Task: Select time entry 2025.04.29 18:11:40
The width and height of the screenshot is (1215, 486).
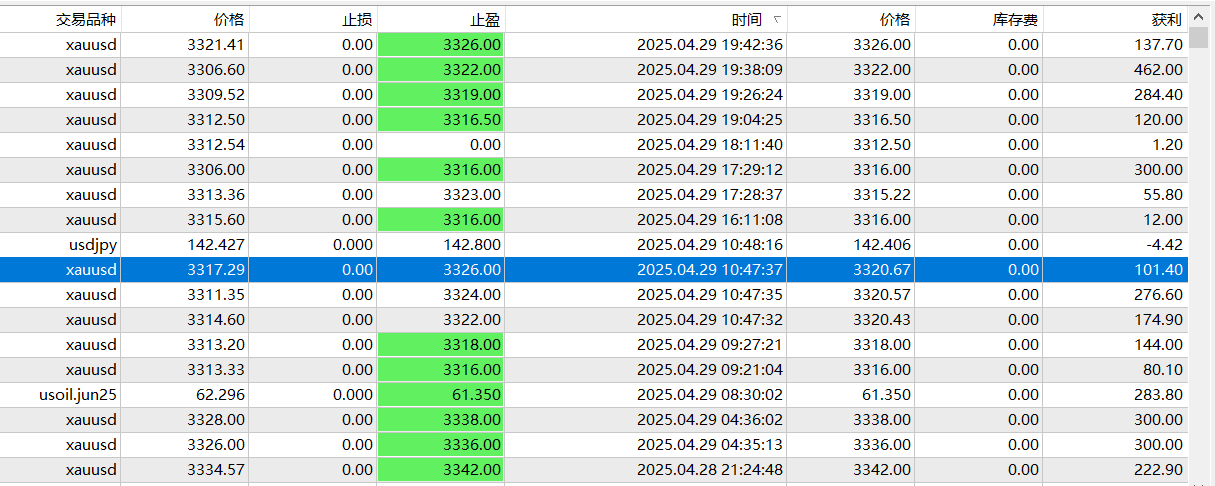Action: (x=710, y=144)
